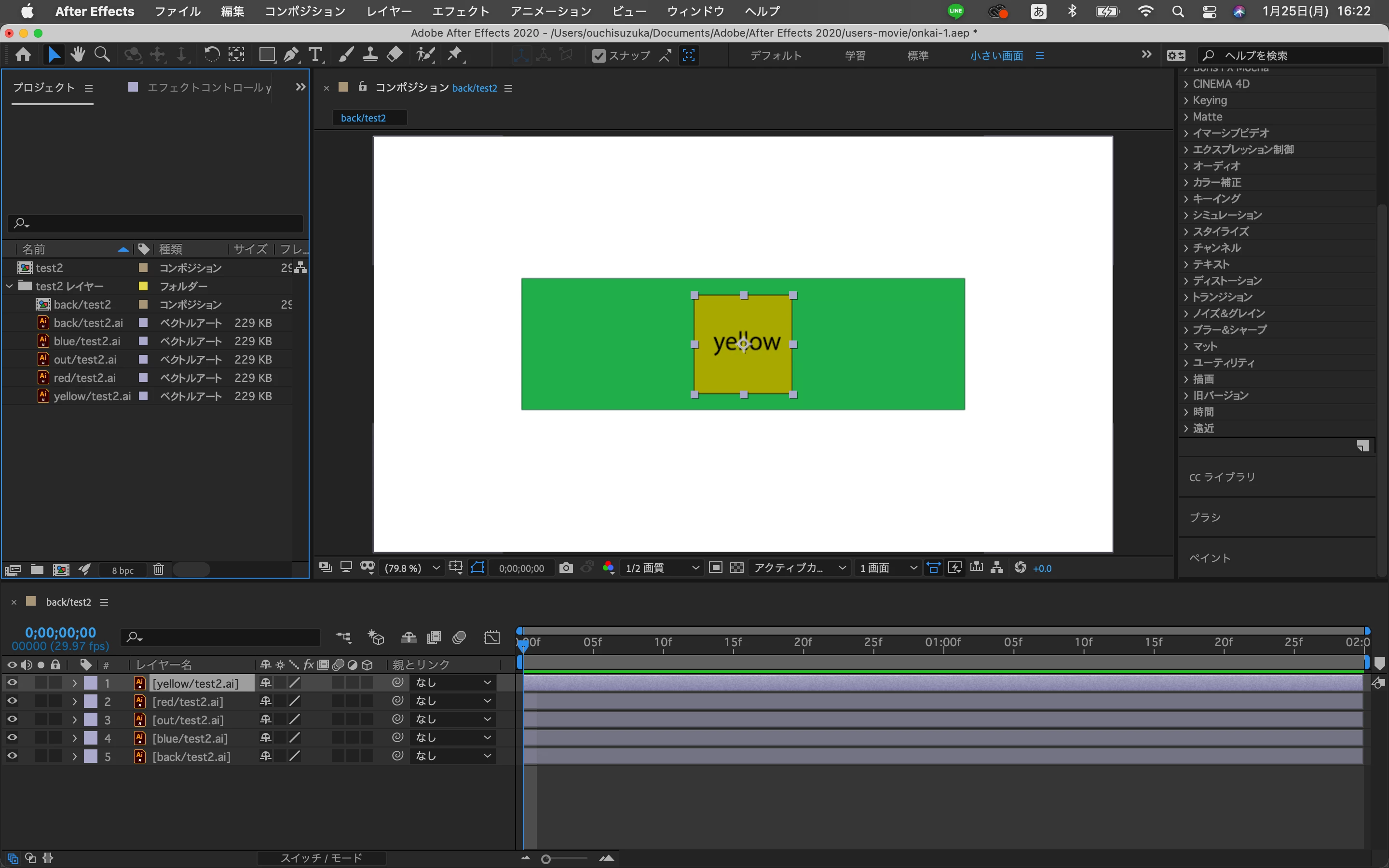Click the timeline zoom slider handle
The width and height of the screenshot is (1389, 868).
click(x=546, y=859)
